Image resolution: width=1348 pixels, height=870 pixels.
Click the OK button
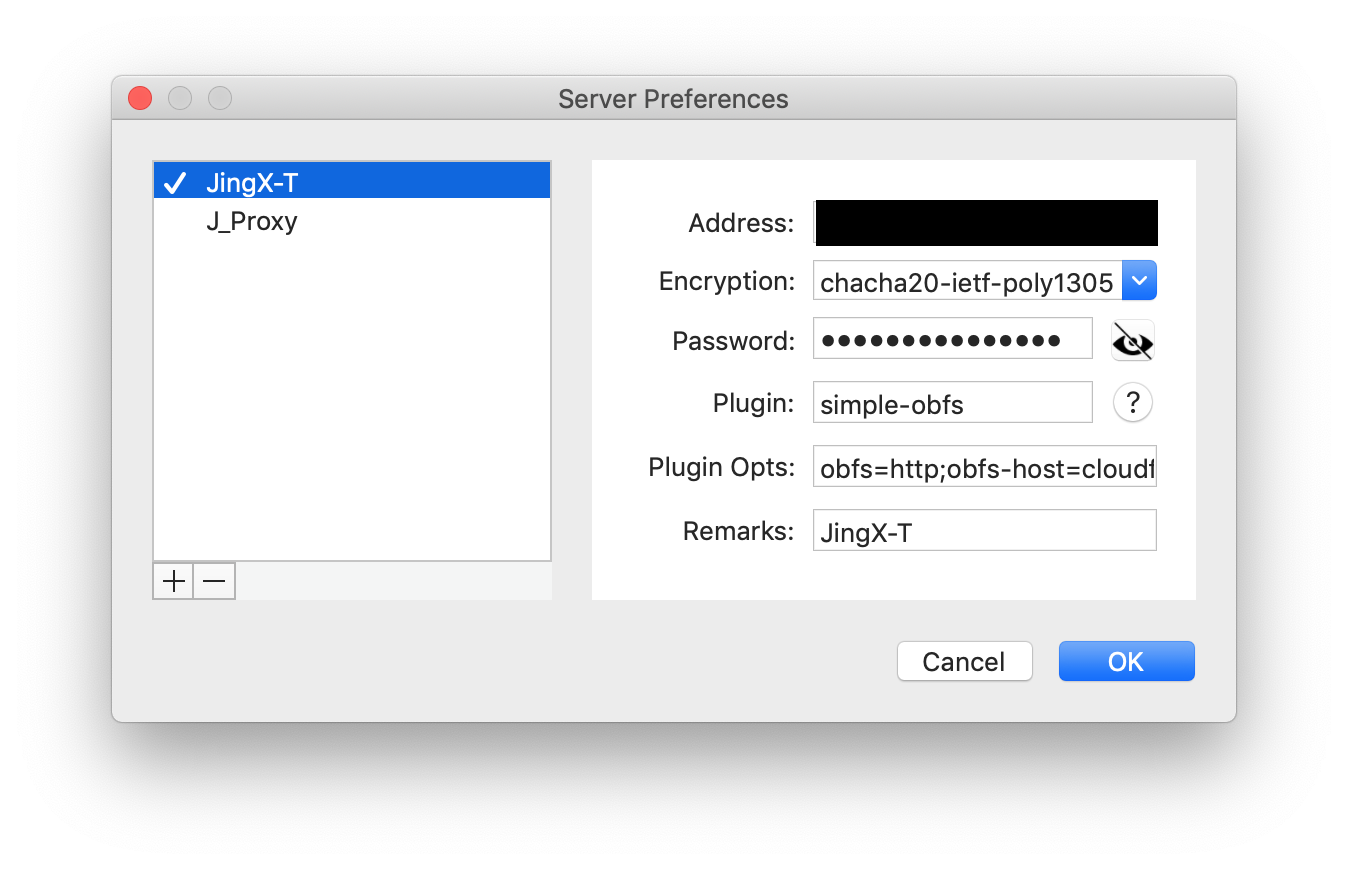point(1126,661)
